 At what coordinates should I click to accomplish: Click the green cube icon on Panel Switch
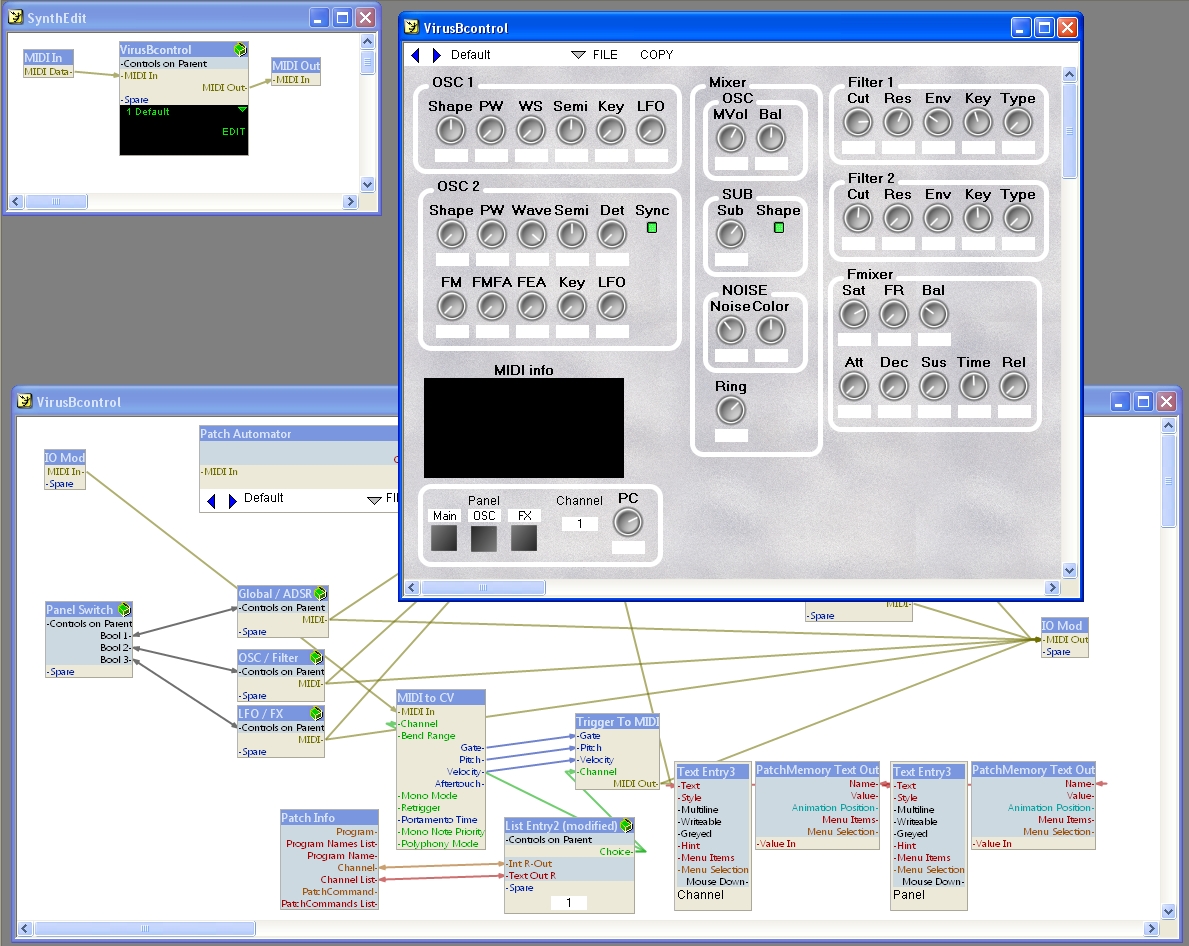click(124, 609)
